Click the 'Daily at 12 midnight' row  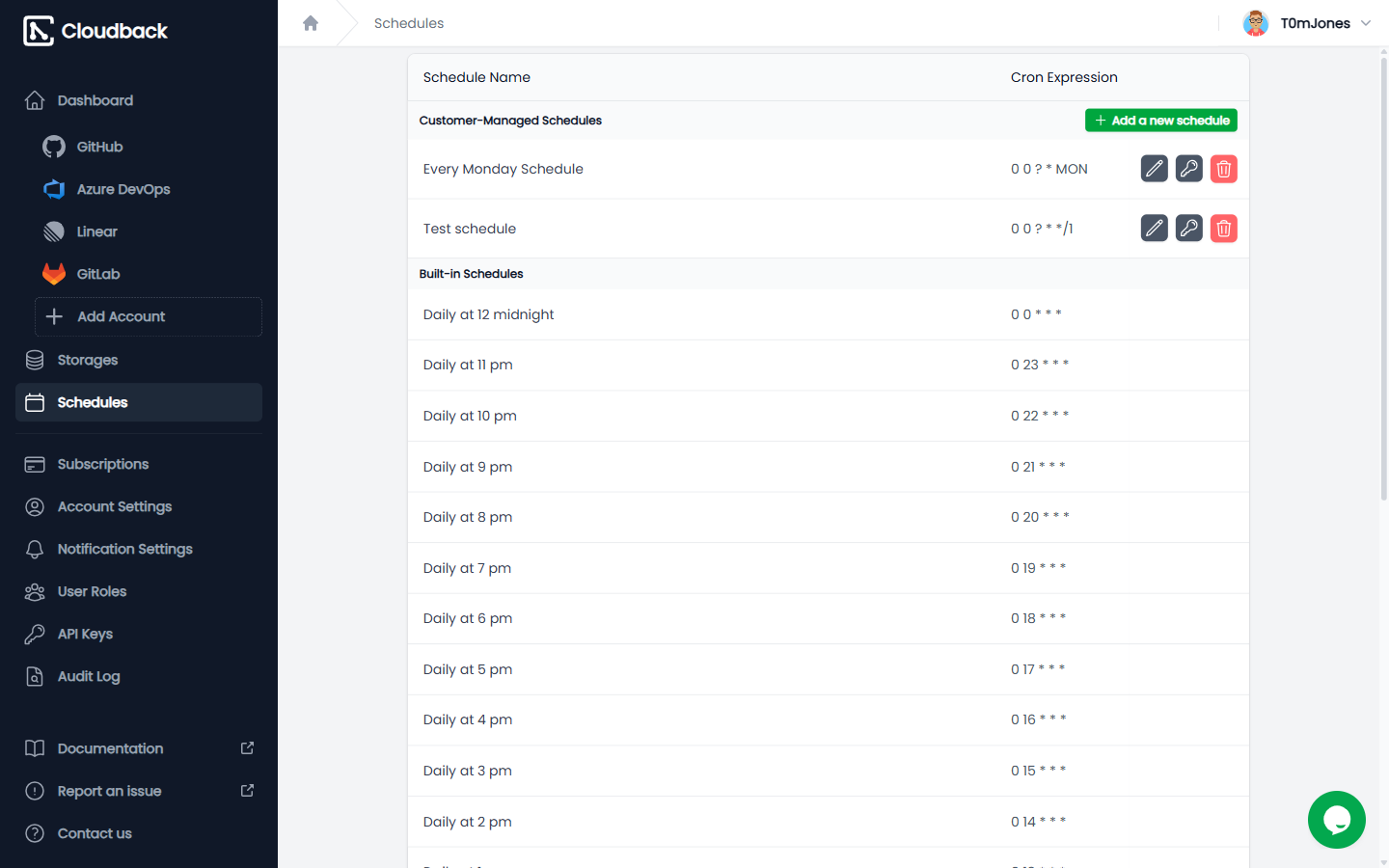[829, 314]
